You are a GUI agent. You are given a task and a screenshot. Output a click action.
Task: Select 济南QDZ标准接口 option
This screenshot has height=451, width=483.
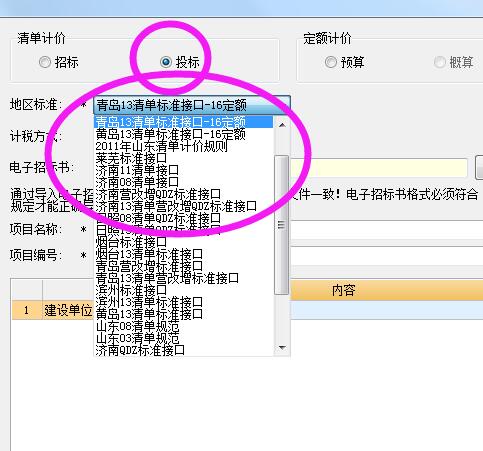pos(183,350)
